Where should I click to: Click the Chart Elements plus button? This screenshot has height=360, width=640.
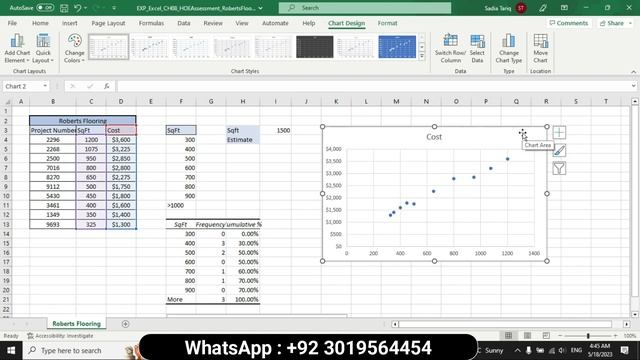coord(559,132)
